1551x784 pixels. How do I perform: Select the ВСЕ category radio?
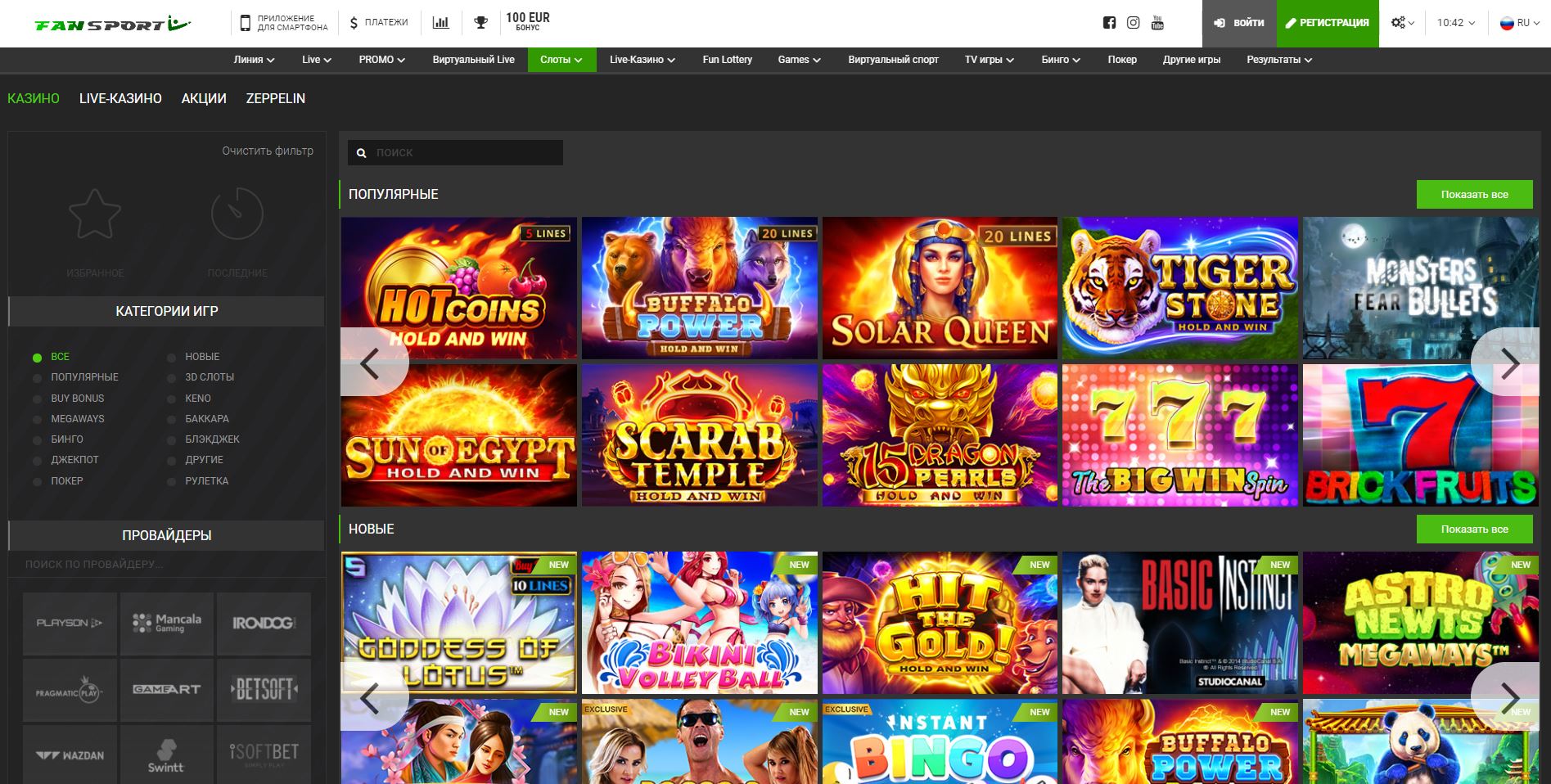click(x=37, y=358)
